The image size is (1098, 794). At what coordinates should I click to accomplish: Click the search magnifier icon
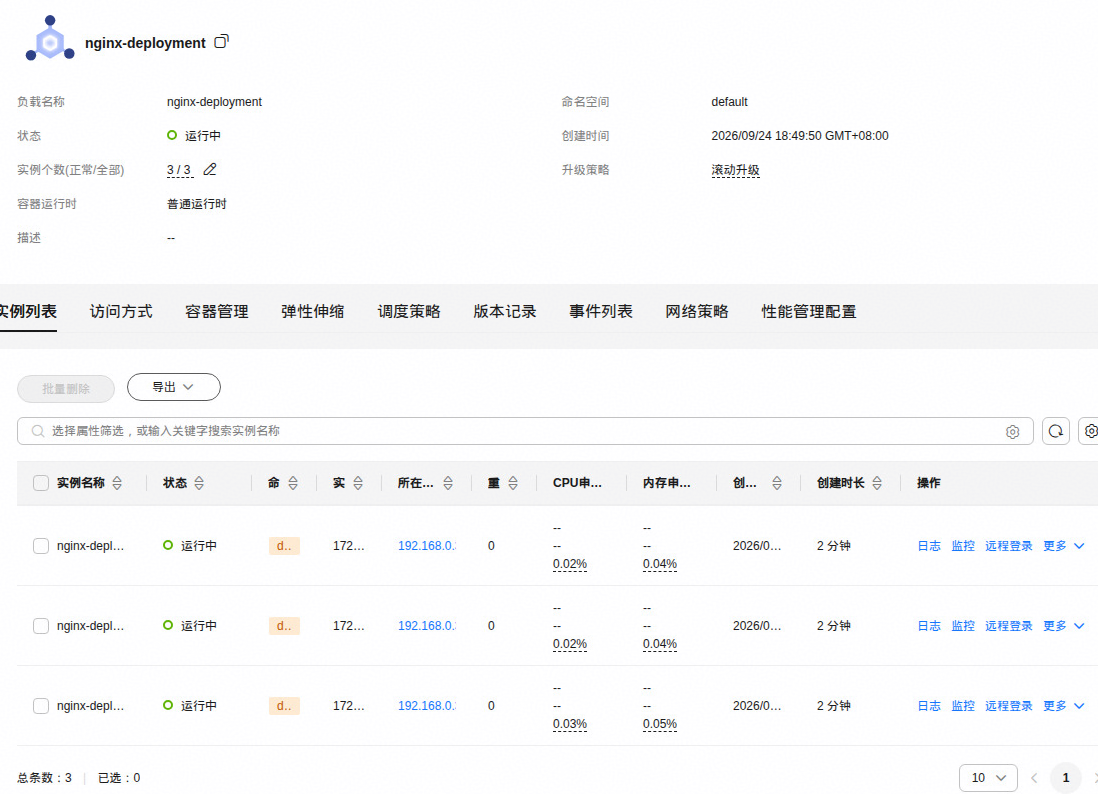(x=38, y=431)
